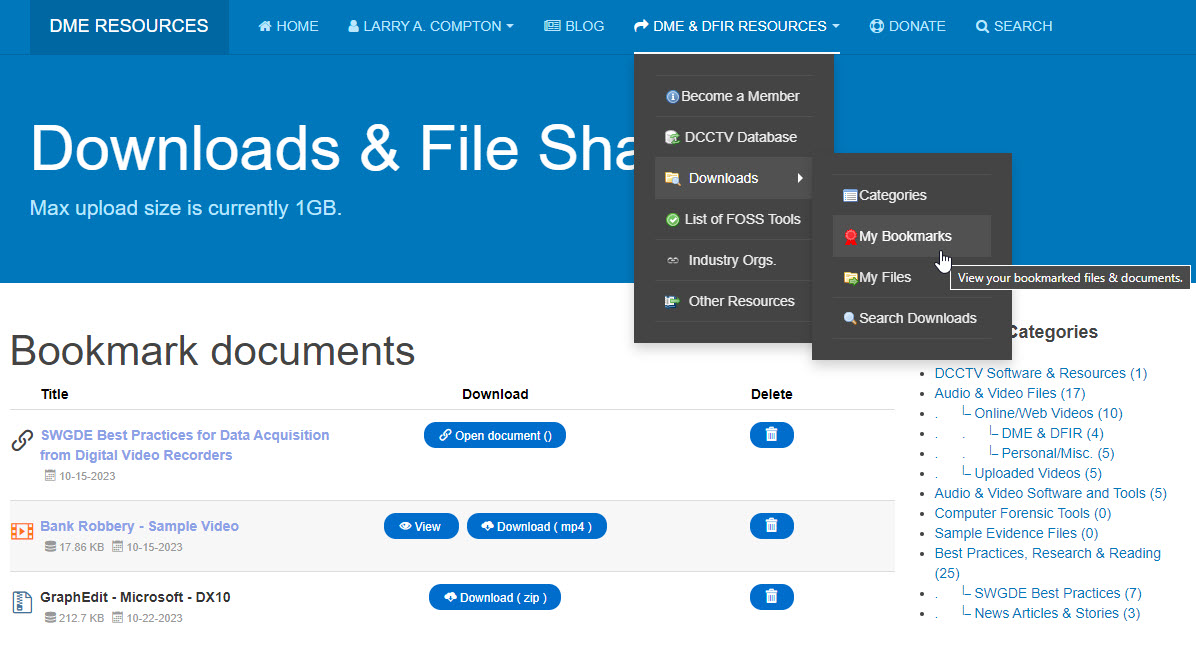
Task: Go to the Blog page
Action: pos(574,27)
